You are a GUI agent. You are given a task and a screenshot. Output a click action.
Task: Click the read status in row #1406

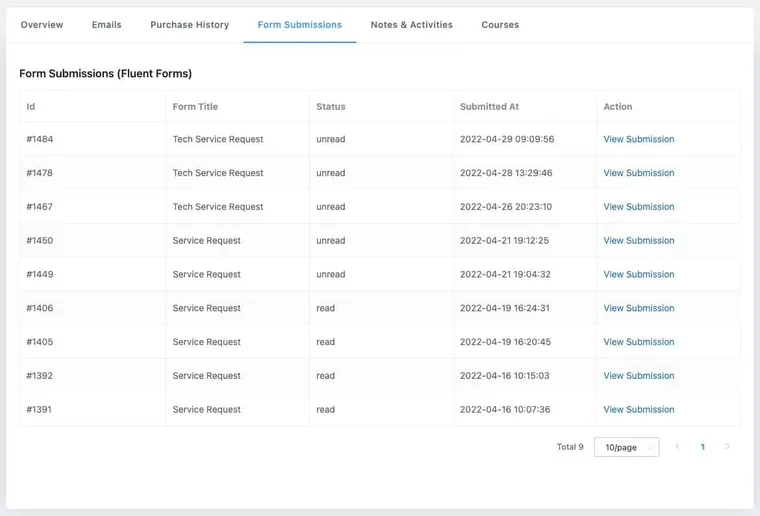tap(325, 308)
